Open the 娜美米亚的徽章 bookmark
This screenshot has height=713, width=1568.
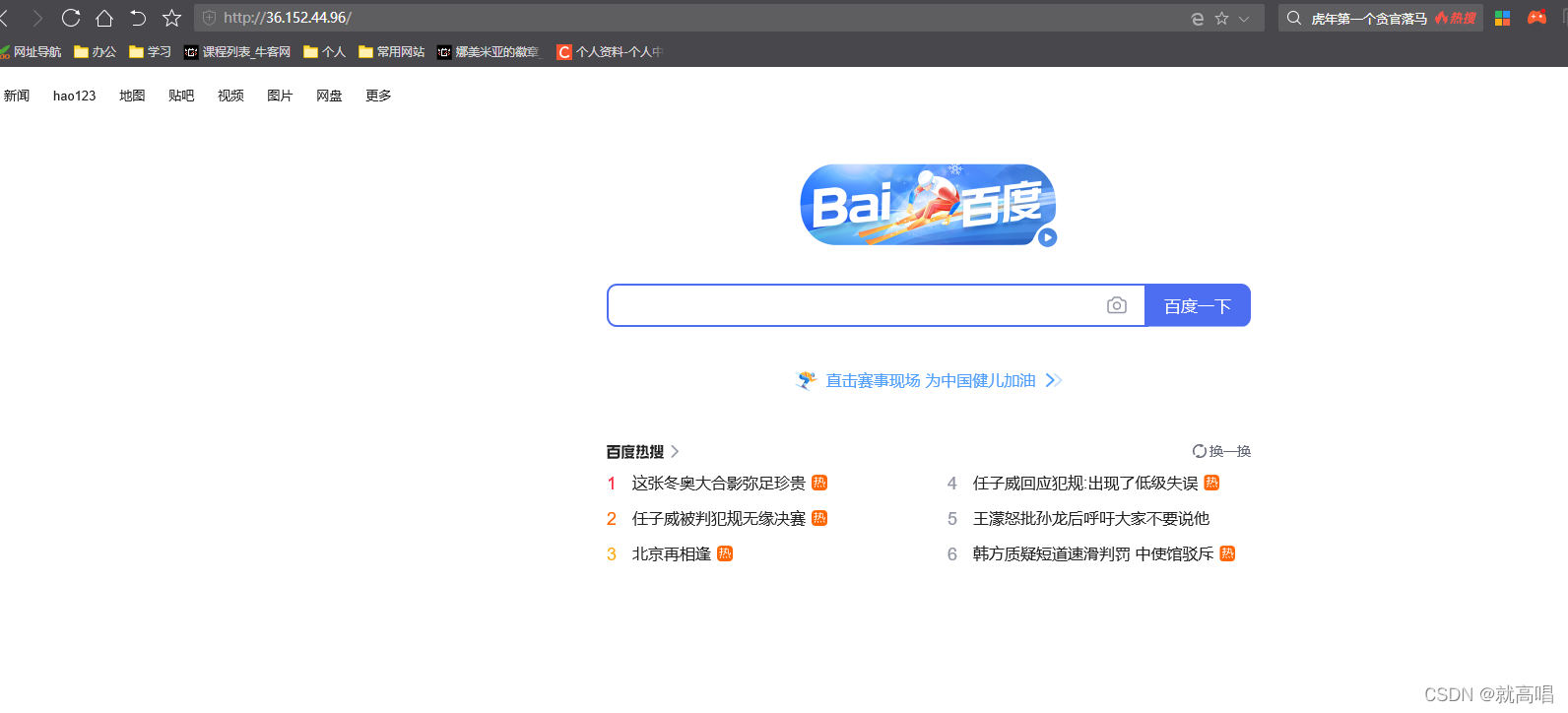[x=489, y=52]
